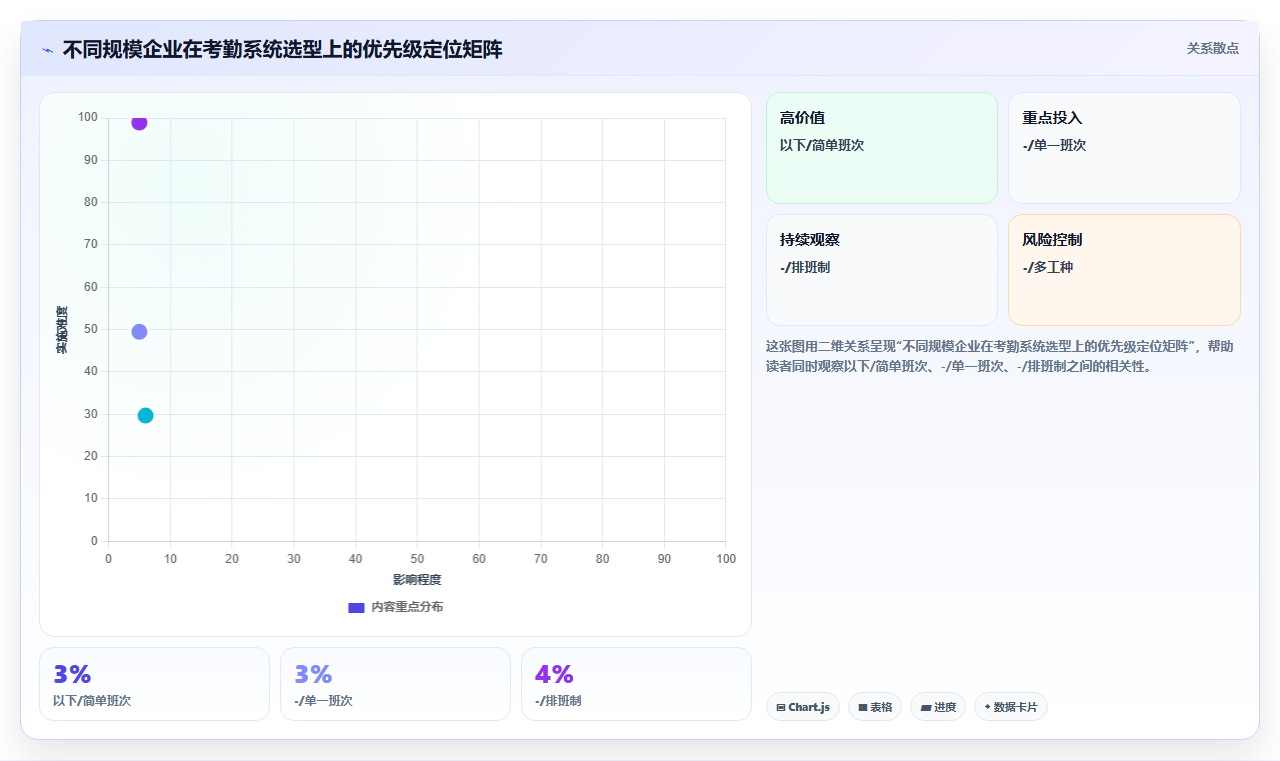1280x761 pixels.
Task: Toggle the 内容重点分布 legend swatch
Action: (x=356, y=607)
